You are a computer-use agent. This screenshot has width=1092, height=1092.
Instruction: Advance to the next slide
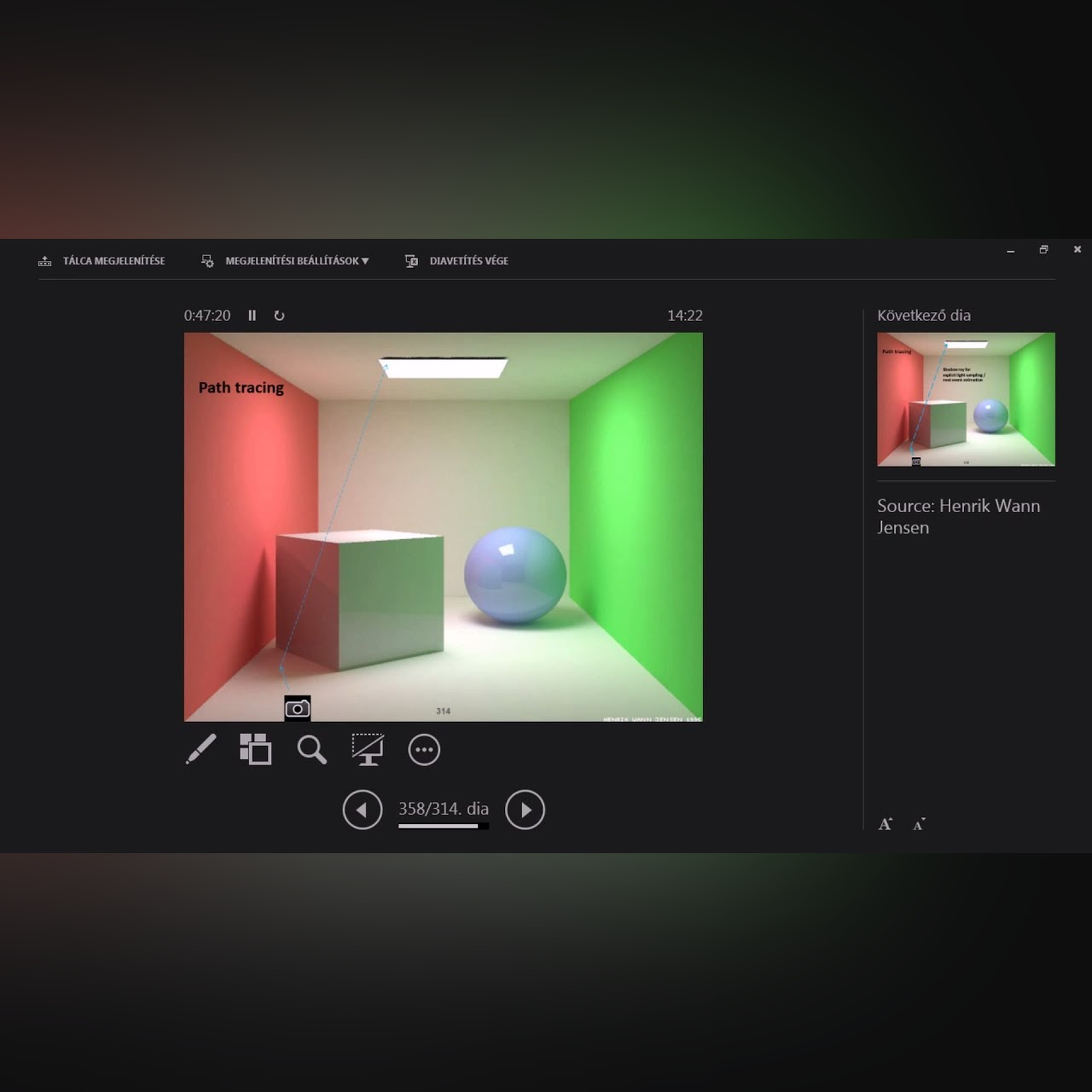coord(525,810)
